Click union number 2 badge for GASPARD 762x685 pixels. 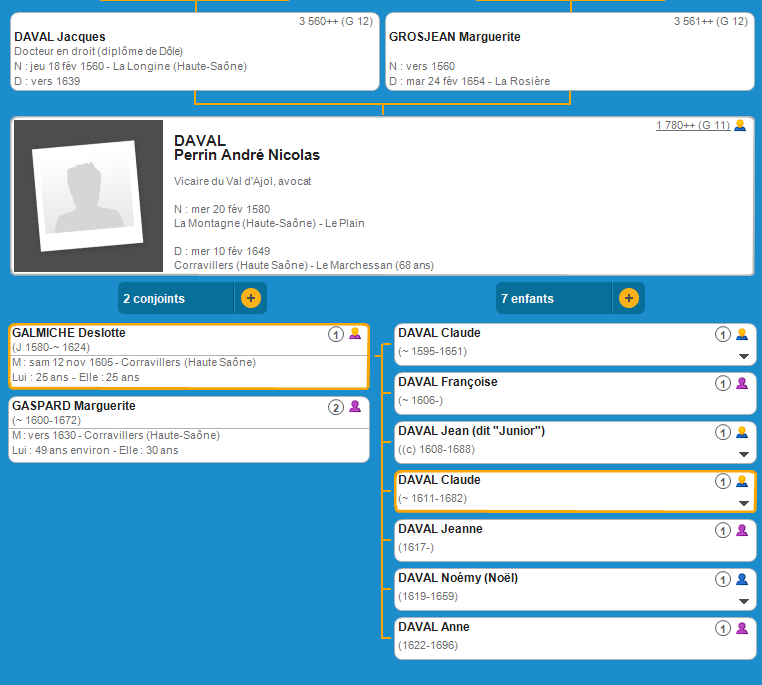336,407
